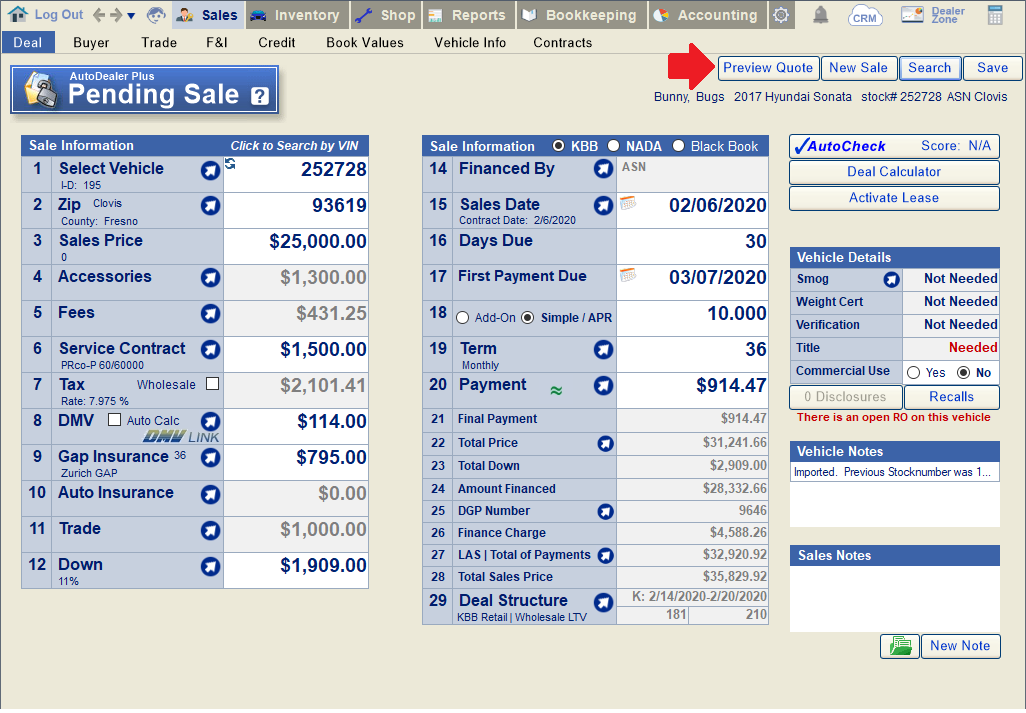The image size is (1026, 713).
Task: Select Simple / APR radio button
Action: coord(527,318)
